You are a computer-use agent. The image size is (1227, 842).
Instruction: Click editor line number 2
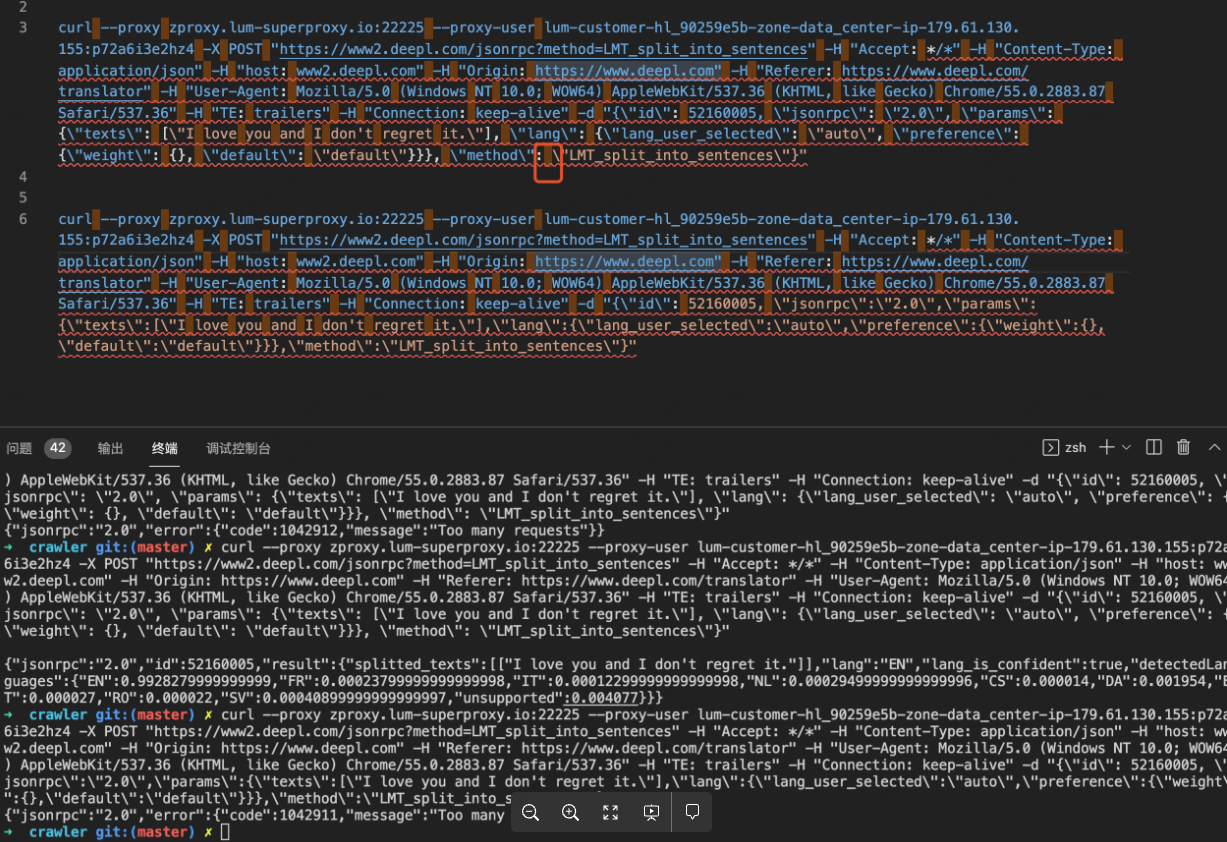(23, 7)
